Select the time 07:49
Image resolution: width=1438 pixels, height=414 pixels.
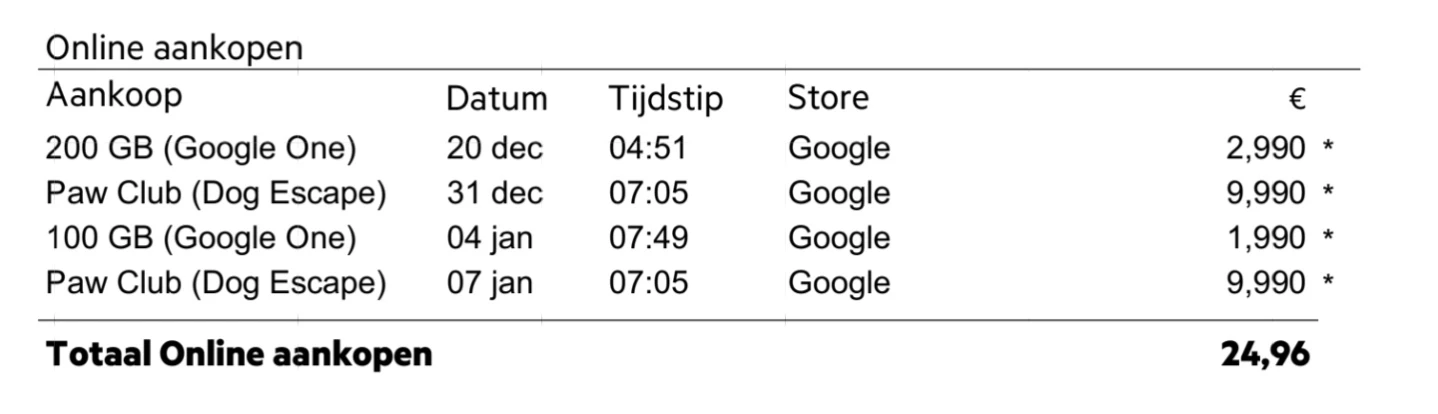[x=648, y=238]
